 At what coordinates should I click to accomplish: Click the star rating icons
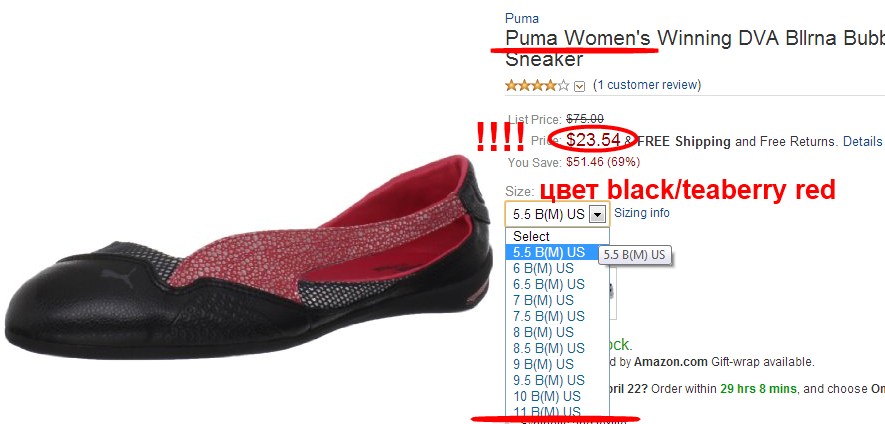pyautogui.click(x=537, y=86)
